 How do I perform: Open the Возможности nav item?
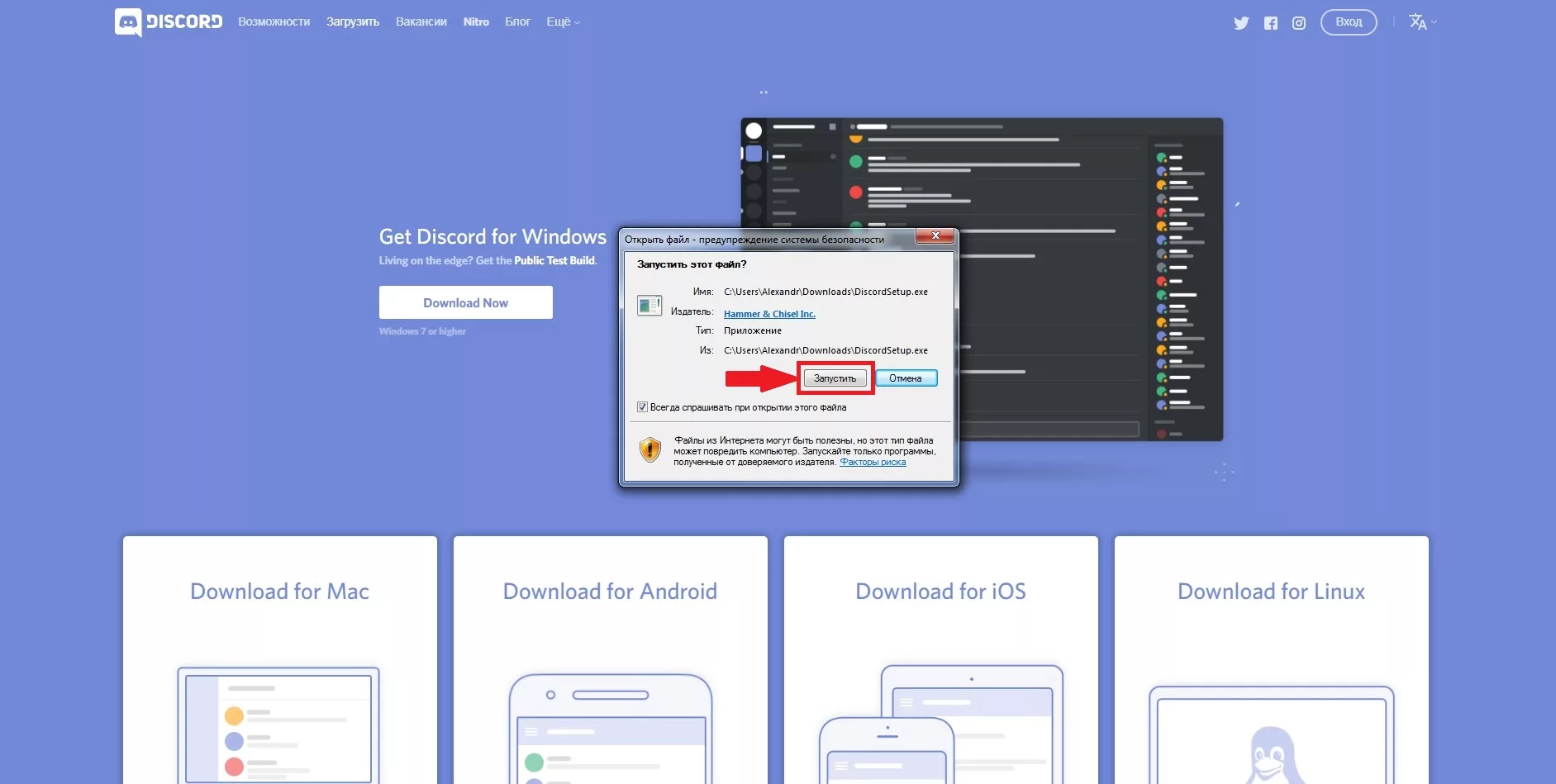point(274,22)
